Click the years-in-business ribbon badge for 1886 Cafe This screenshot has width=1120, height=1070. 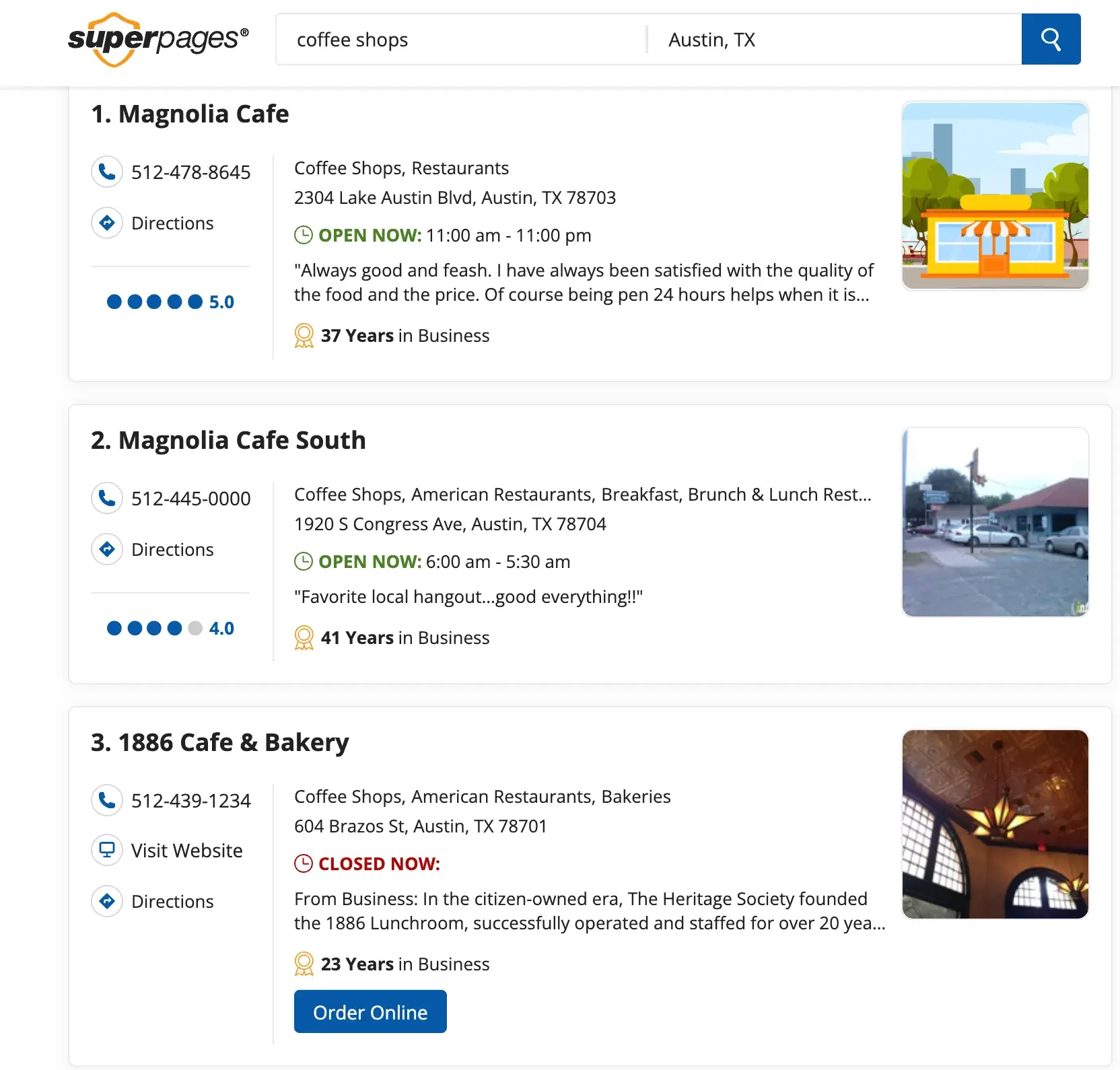point(304,964)
